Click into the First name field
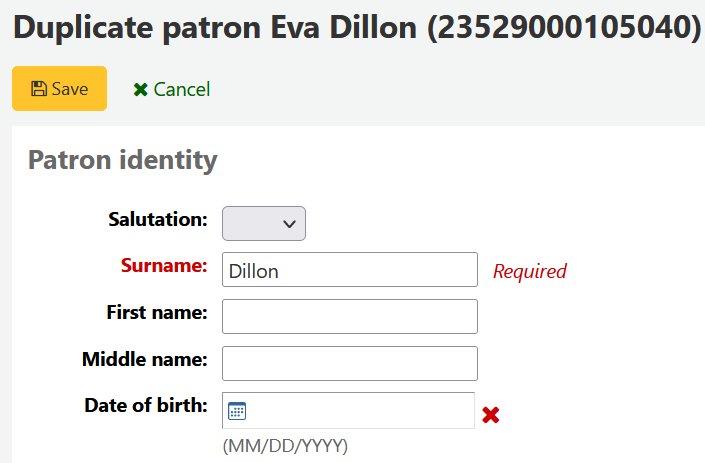This screenshot has width=705, height=463. coord(349,316)
